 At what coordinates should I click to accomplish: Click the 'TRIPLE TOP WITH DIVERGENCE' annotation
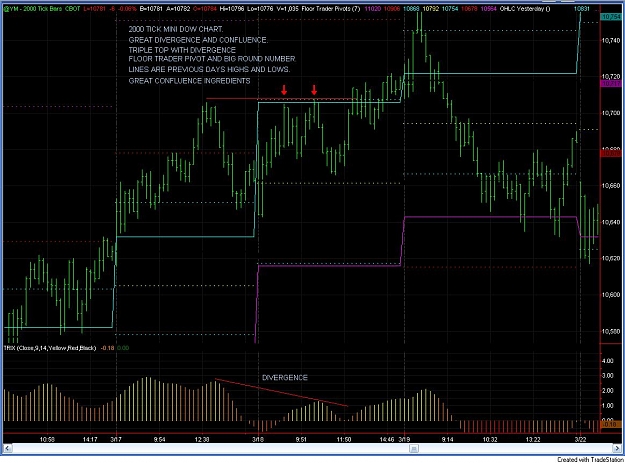182,50
